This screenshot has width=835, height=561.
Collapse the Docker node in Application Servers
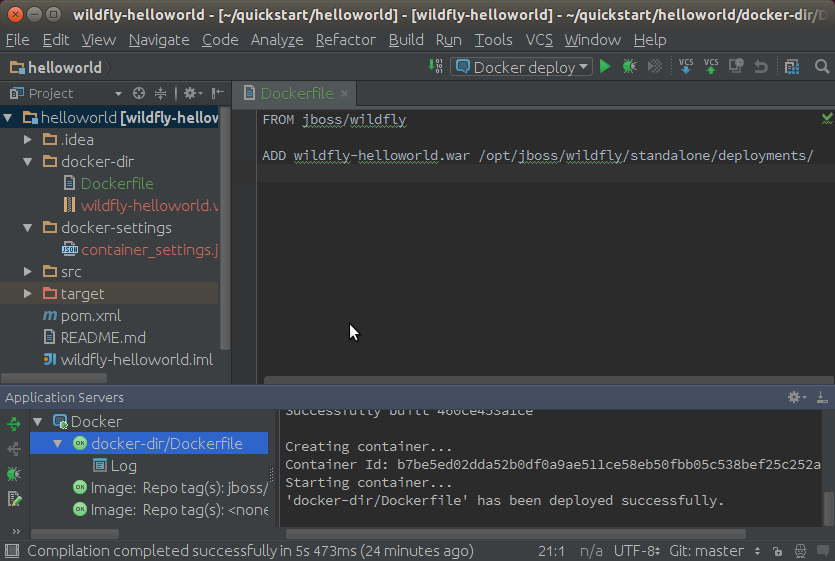[x=38, y=422]
